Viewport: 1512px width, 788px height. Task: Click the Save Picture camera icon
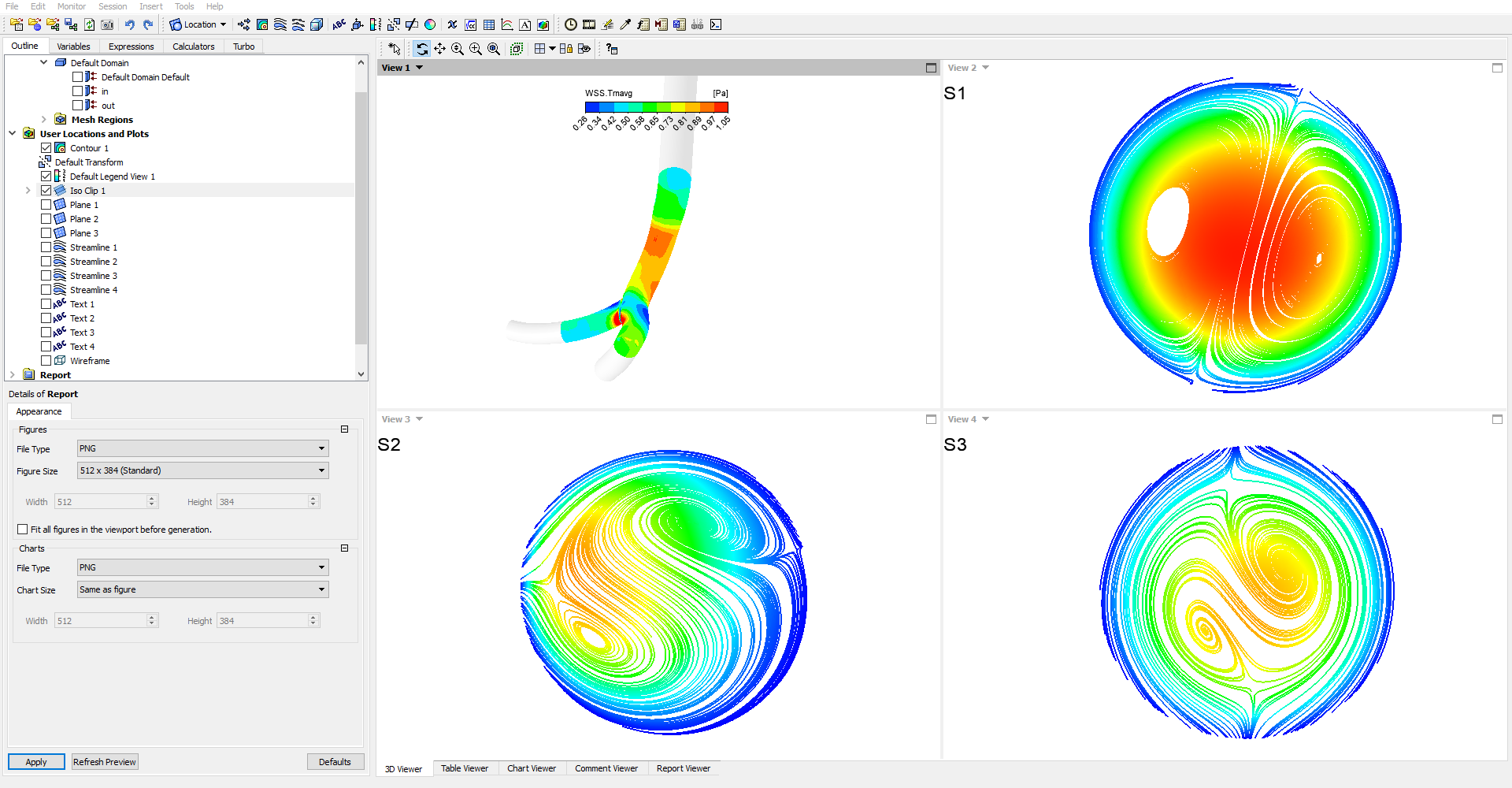coord(108,24)
